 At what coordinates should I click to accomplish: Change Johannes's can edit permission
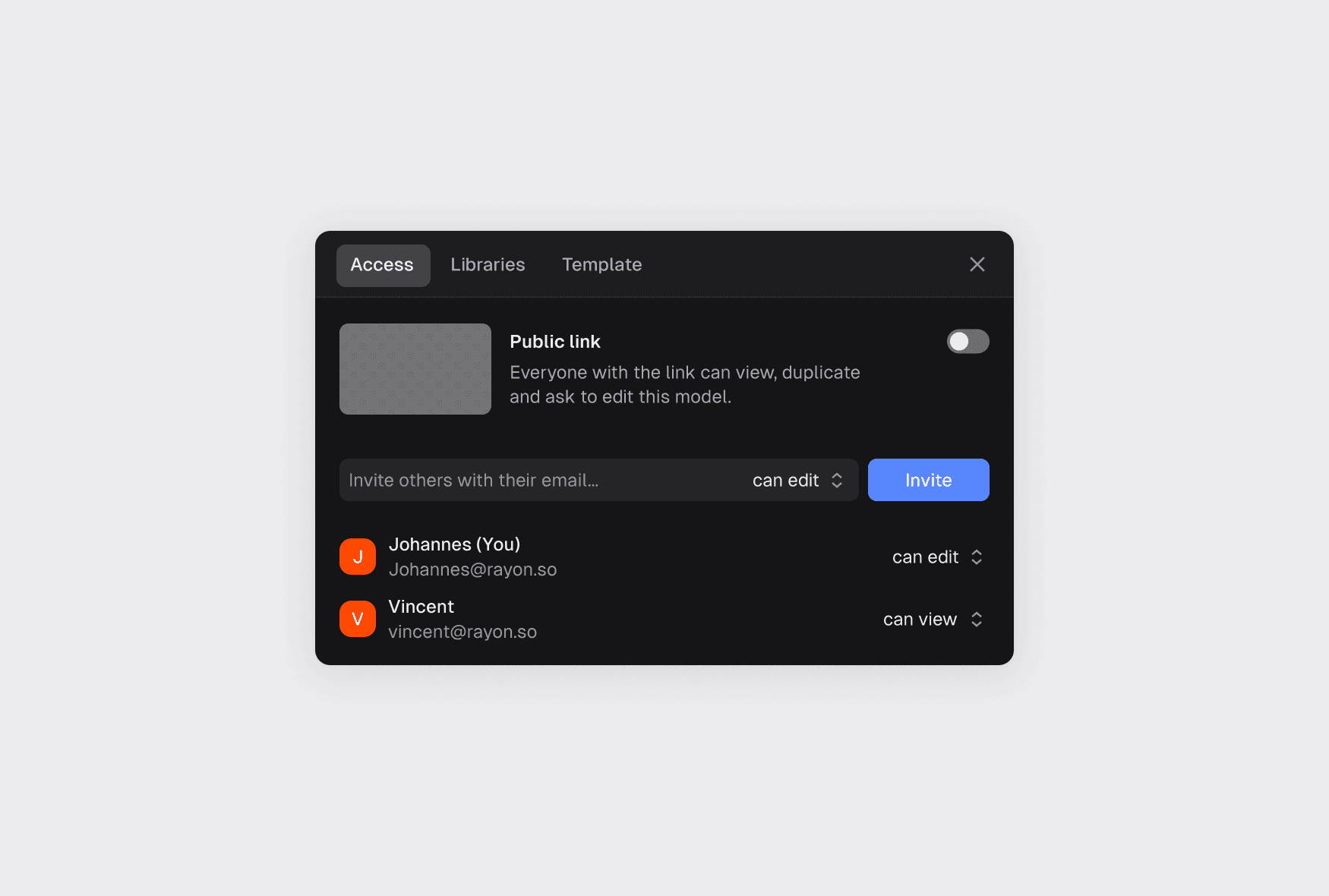(937, 557)
